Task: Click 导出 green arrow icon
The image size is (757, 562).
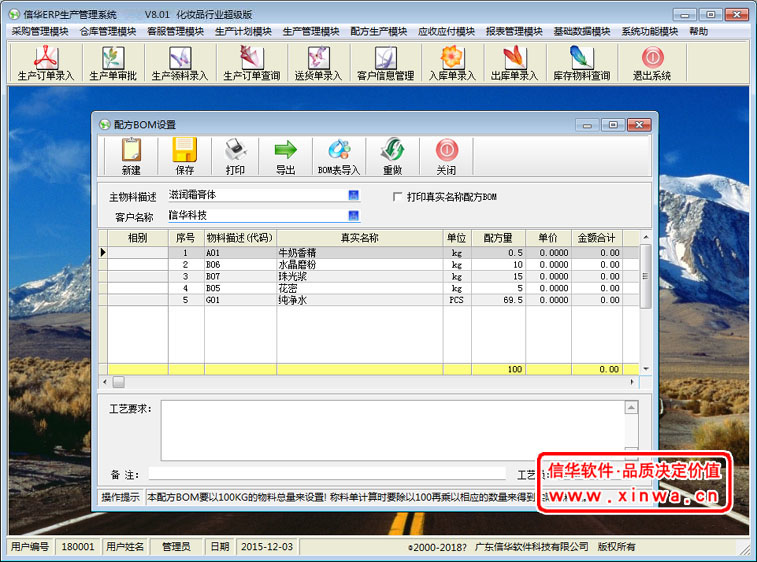Action: pyautogui.click(x=285, y=156)
